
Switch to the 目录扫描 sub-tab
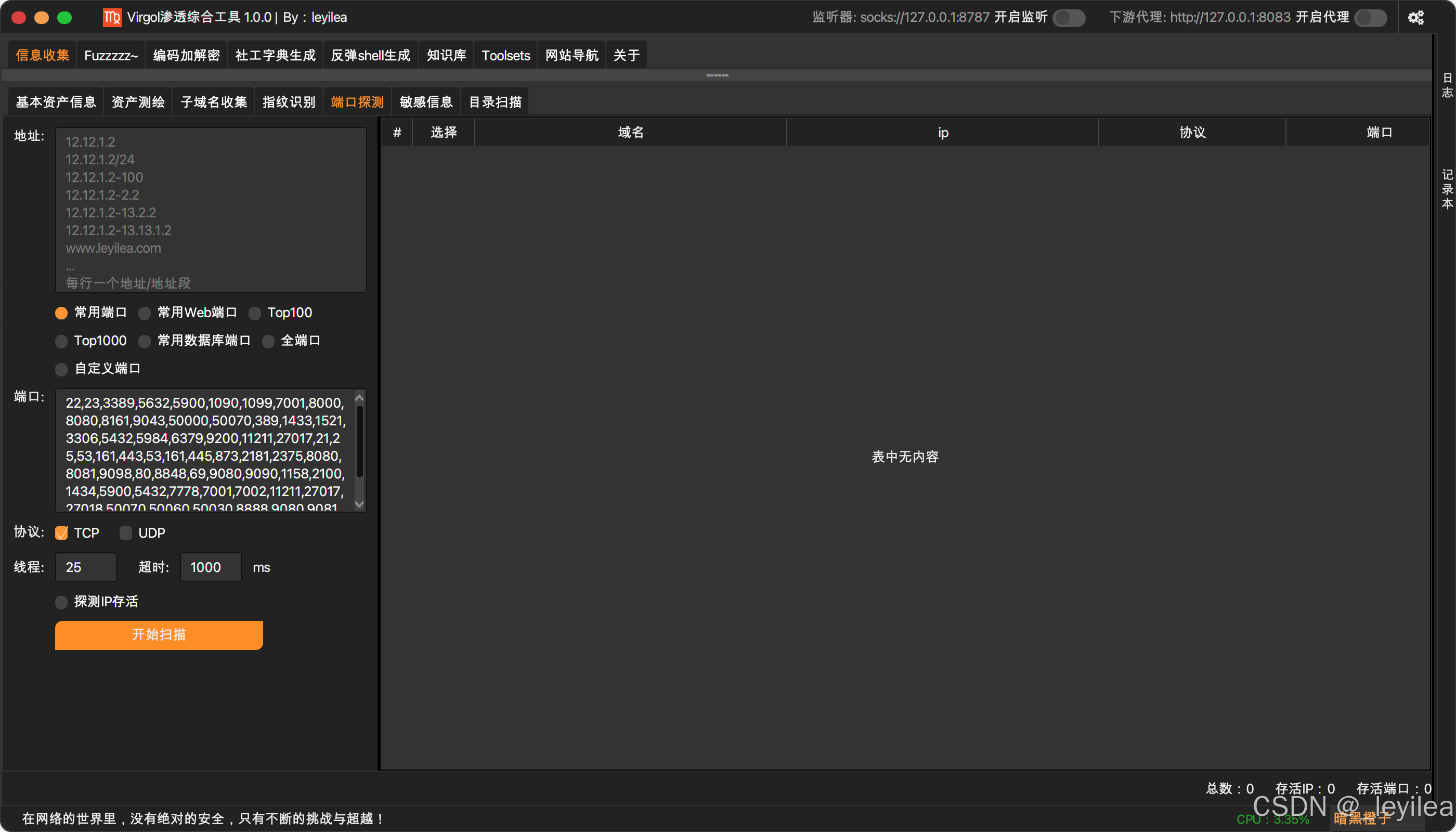[495, 102]
